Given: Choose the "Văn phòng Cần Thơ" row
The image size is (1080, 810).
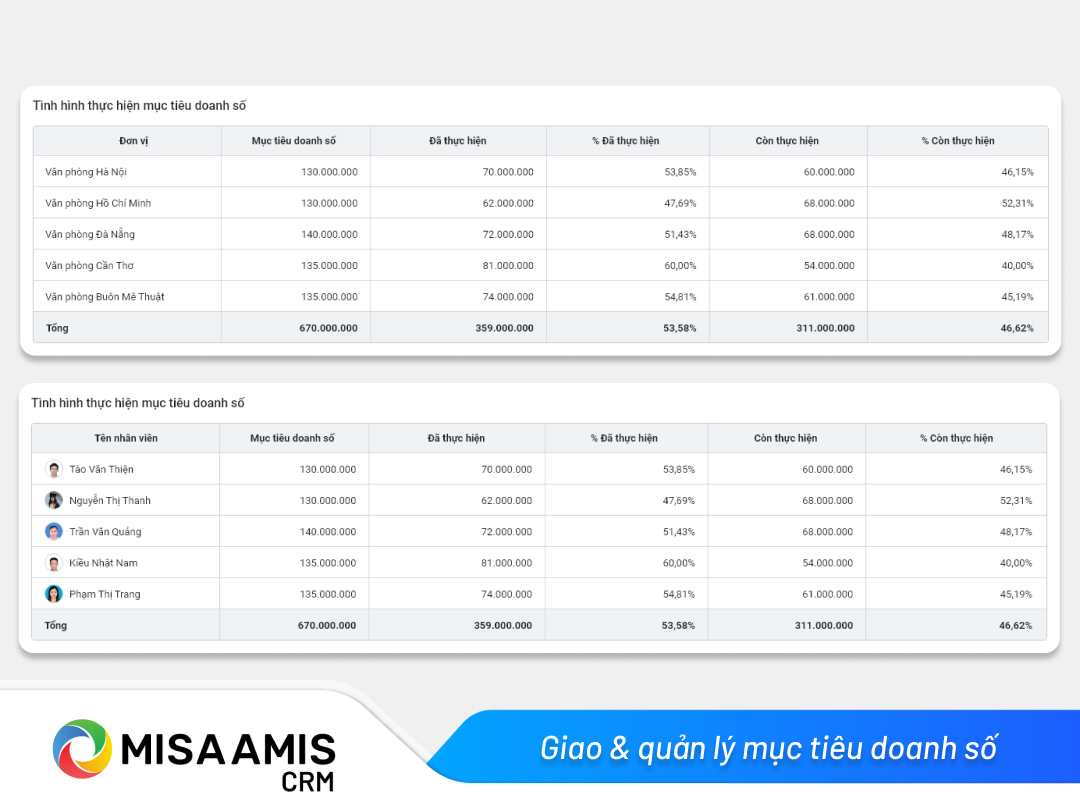Looking at the screenshot, I should (x=89, y=265).
